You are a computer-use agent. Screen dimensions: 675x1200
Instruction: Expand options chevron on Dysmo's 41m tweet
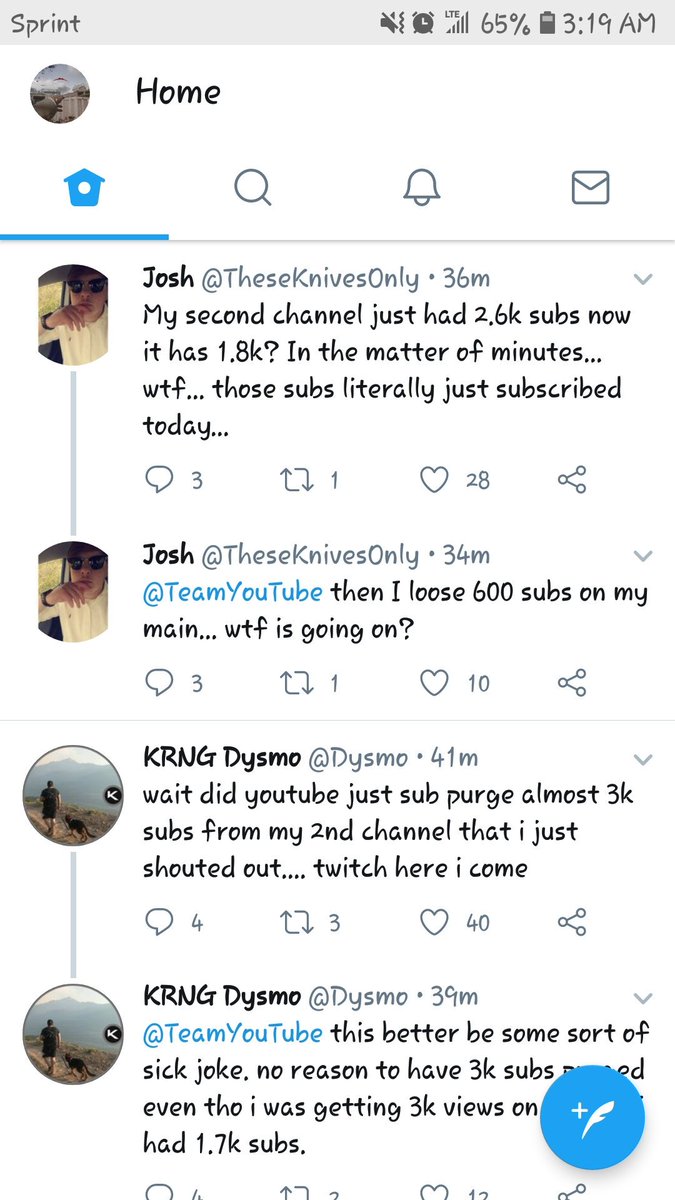tap(643, 760)
